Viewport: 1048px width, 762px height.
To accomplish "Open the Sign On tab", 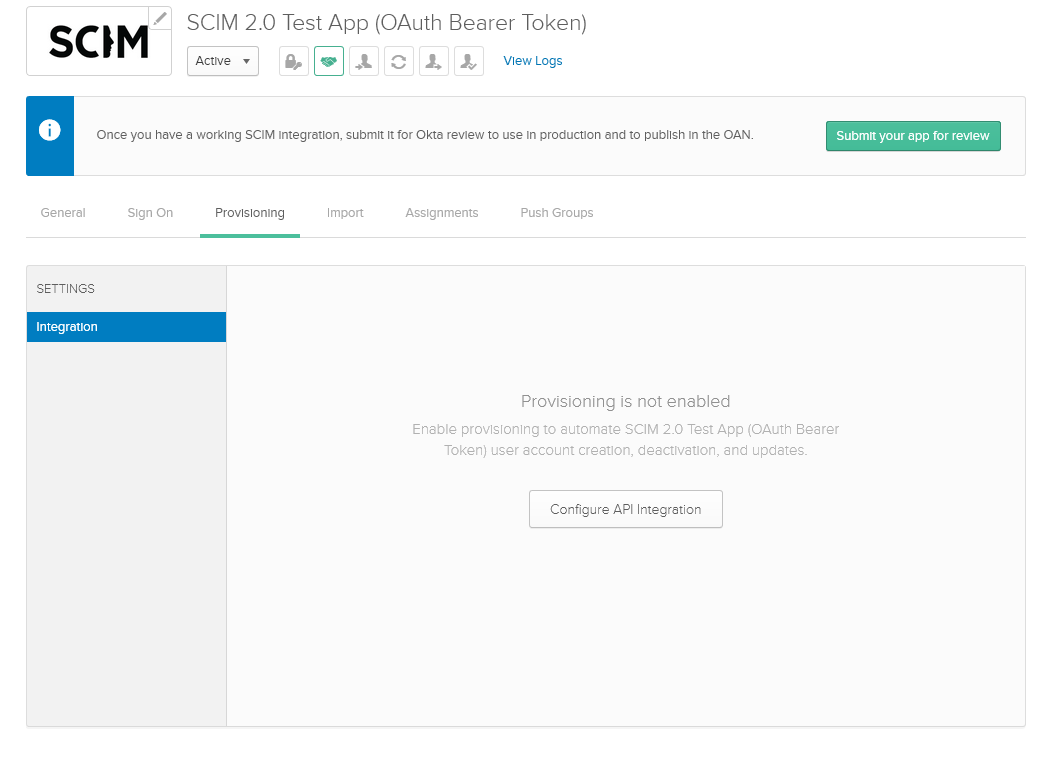I will point(150,213).
